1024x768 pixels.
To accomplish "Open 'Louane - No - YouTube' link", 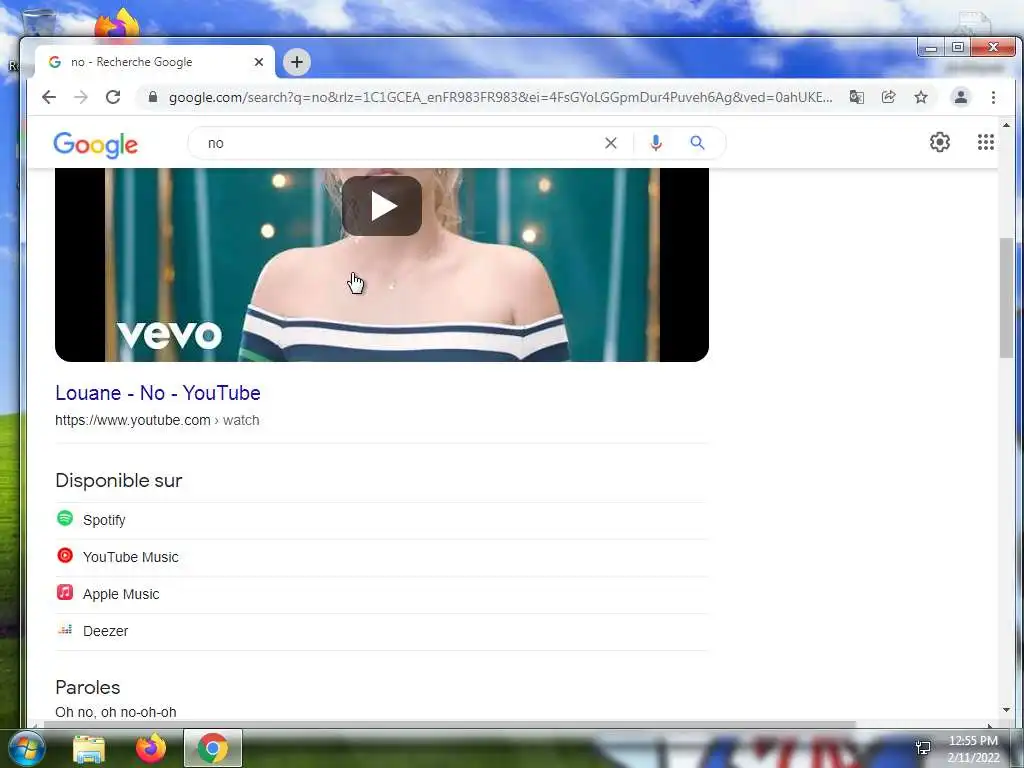I will point(158,393).
